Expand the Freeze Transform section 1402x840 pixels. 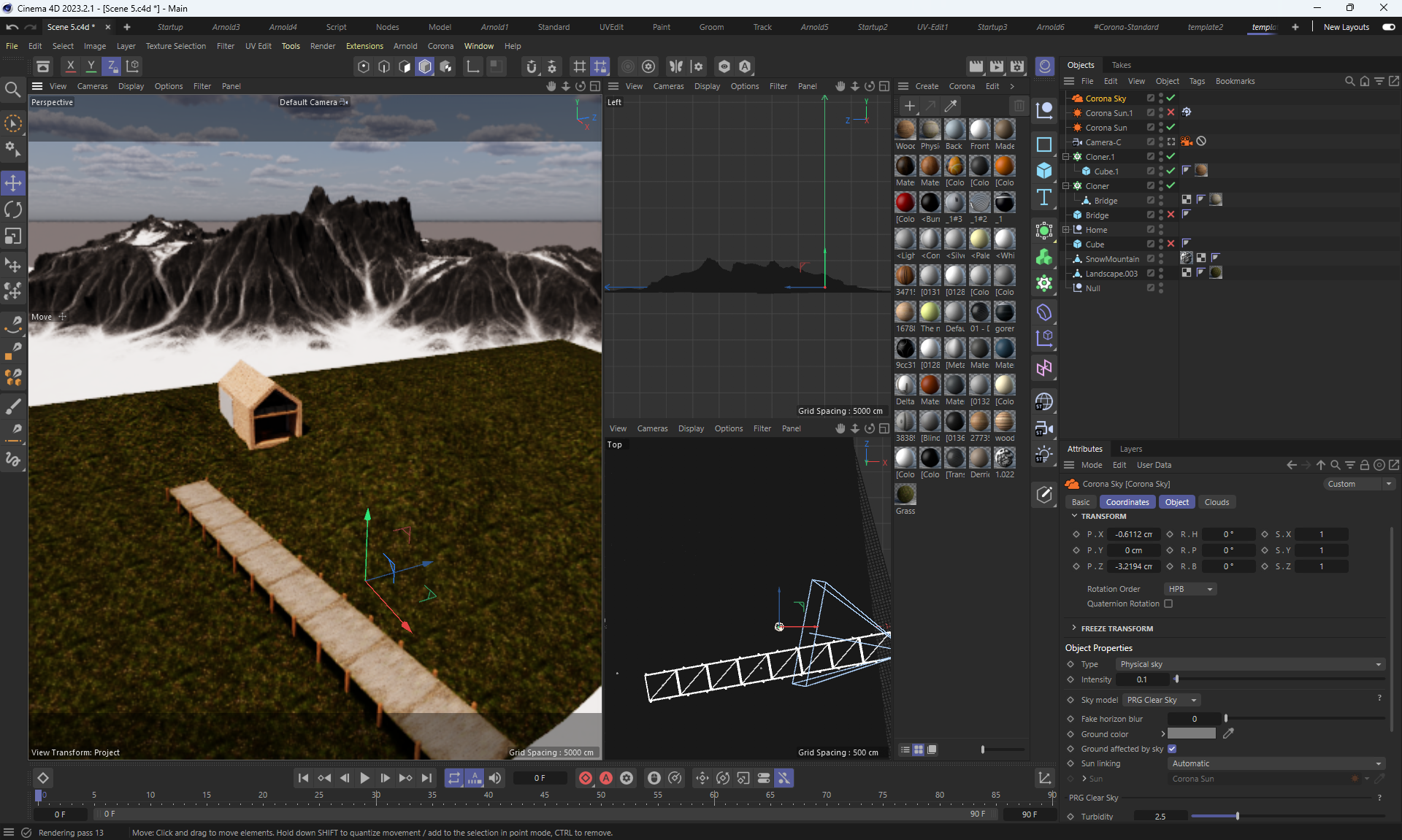pyautogui.click(x=1074, y=628)
